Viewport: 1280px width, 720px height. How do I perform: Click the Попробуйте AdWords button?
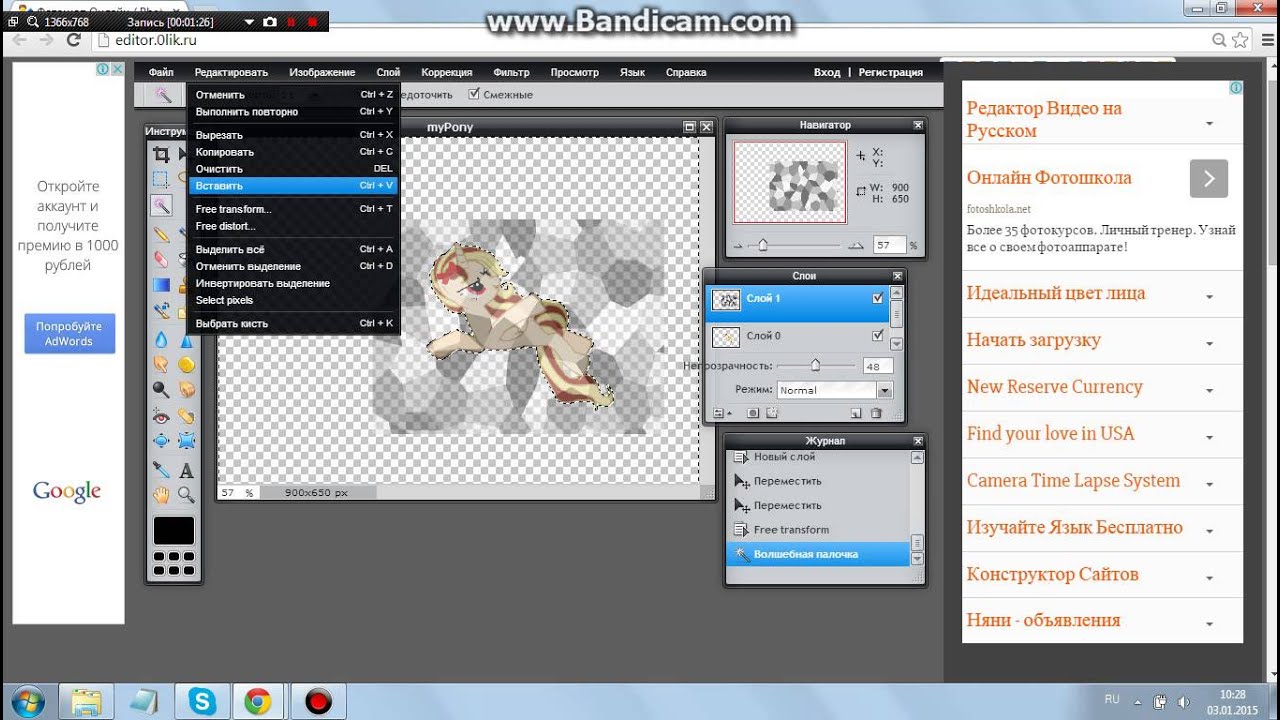point(69,334)
